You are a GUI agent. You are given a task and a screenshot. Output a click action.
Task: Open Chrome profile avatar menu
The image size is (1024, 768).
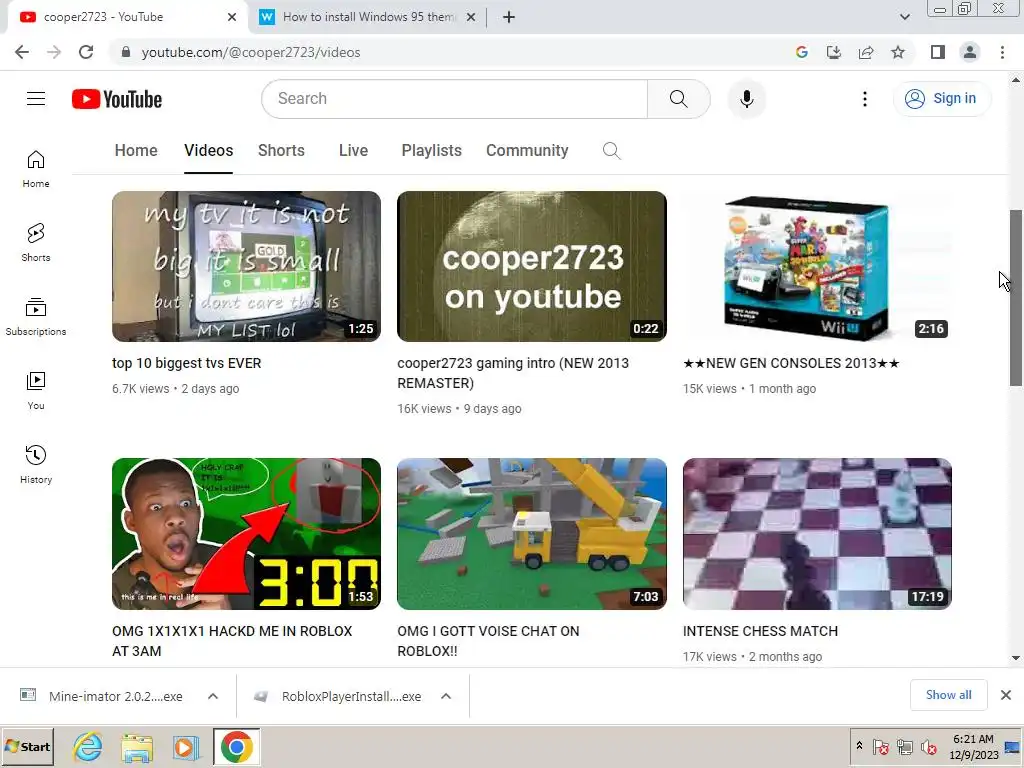tap(970, 52)
